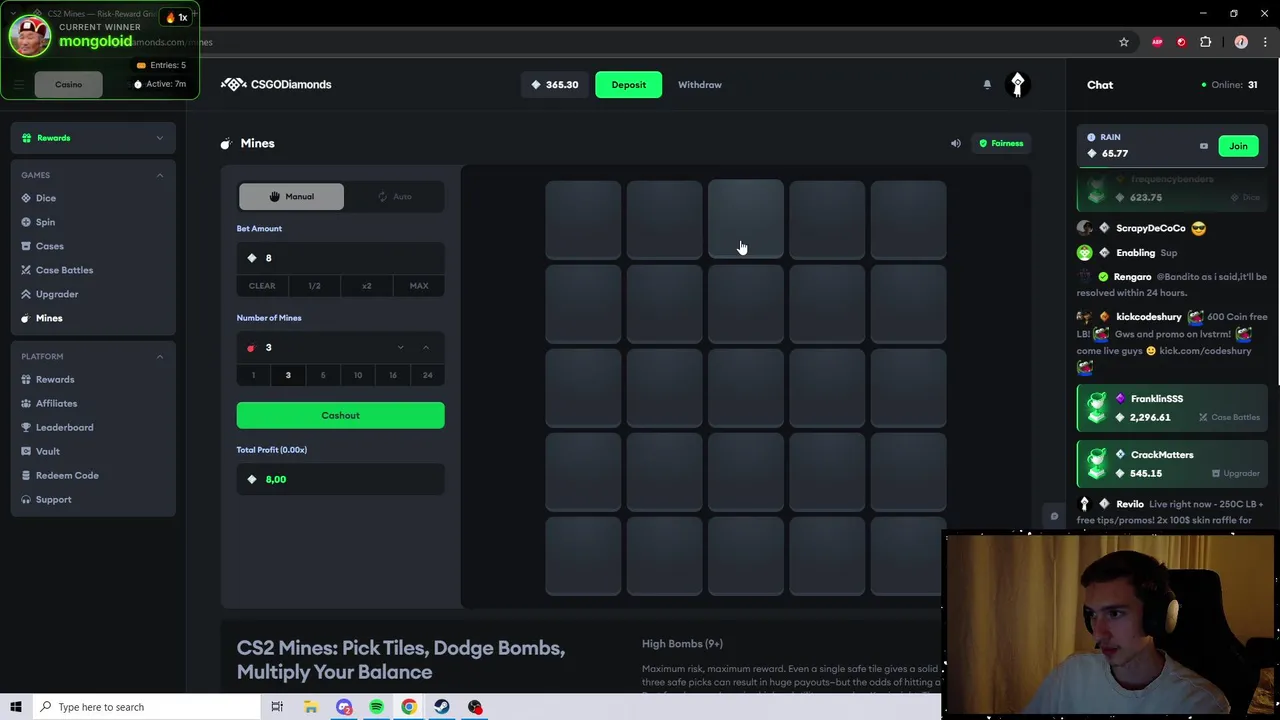Viewport: 1280px width, 720px height.
Task: Select 5 mines preset
Action: pyautogui.click(x=323, y=375)
